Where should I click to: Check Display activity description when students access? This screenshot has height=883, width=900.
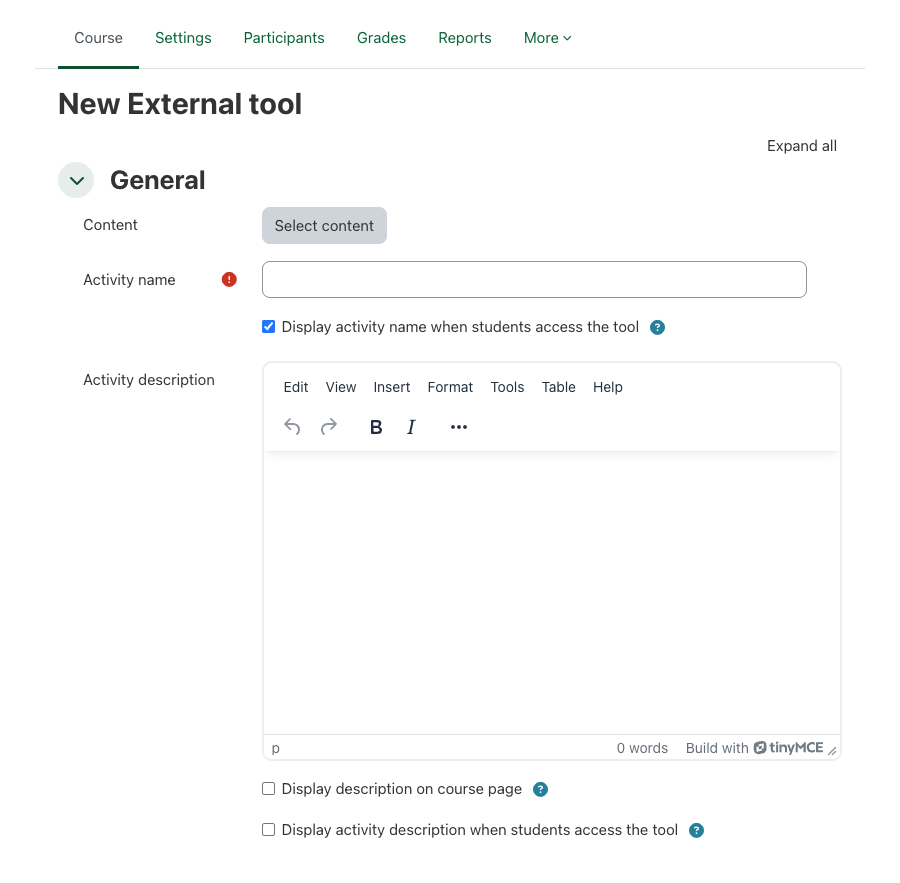click(x=268, y=830)
